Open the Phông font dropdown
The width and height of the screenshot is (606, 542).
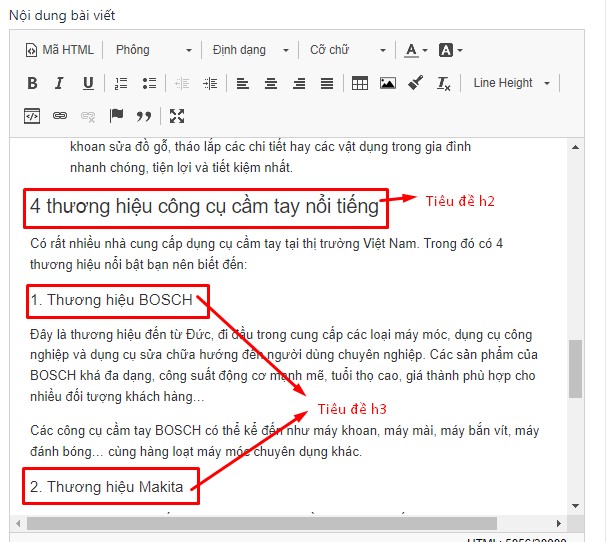153,50
